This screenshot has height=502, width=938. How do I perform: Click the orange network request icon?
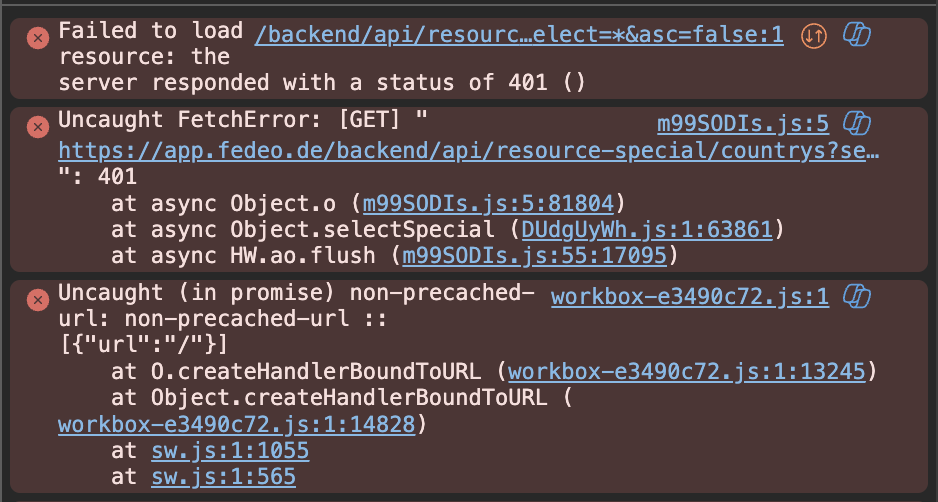(814, 36)
